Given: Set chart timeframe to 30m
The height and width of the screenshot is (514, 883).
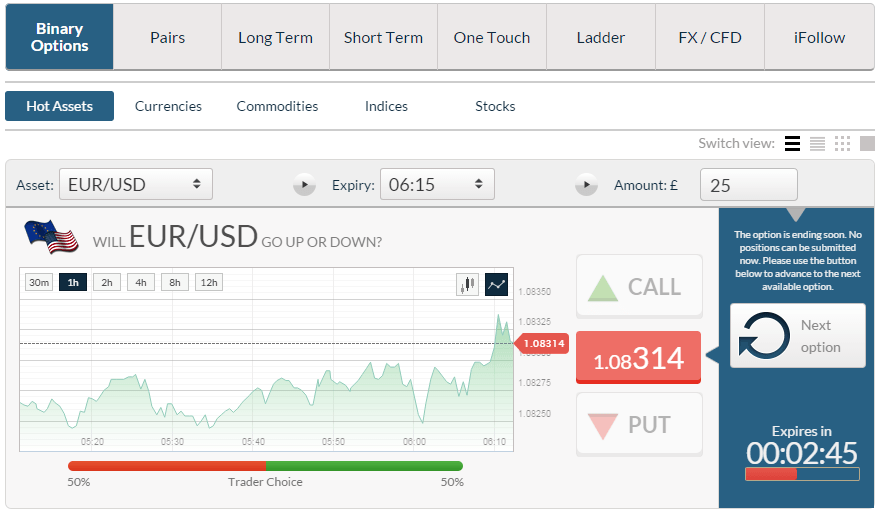Looking at the screenshot, I should [x=39, y=282].
